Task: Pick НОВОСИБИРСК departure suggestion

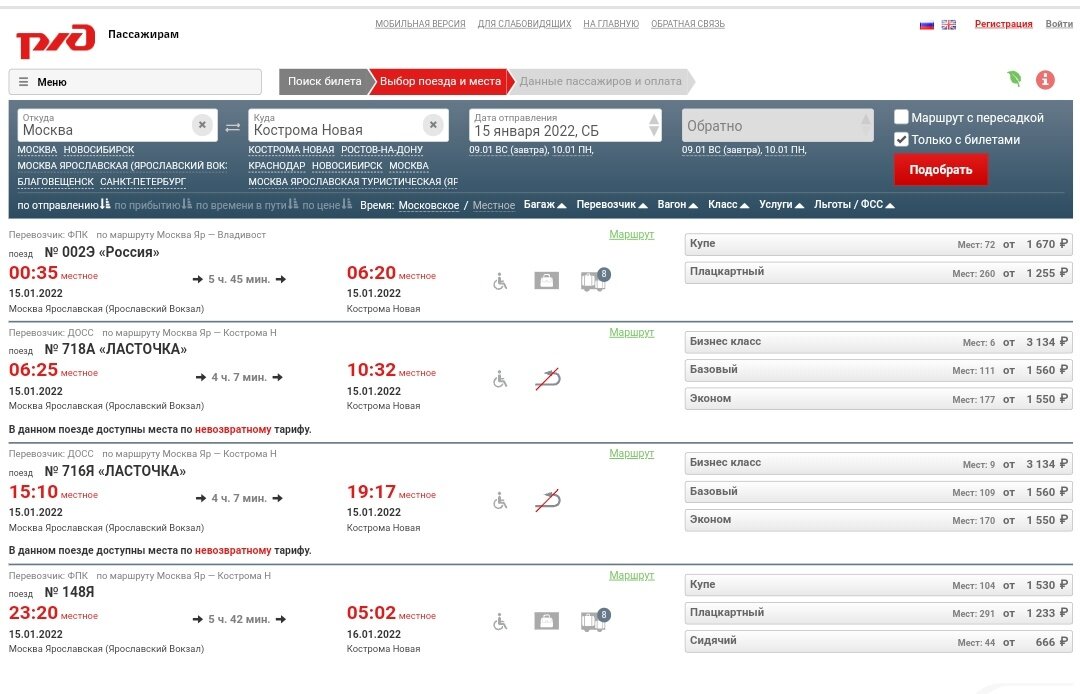Action: tap(98, 149)
